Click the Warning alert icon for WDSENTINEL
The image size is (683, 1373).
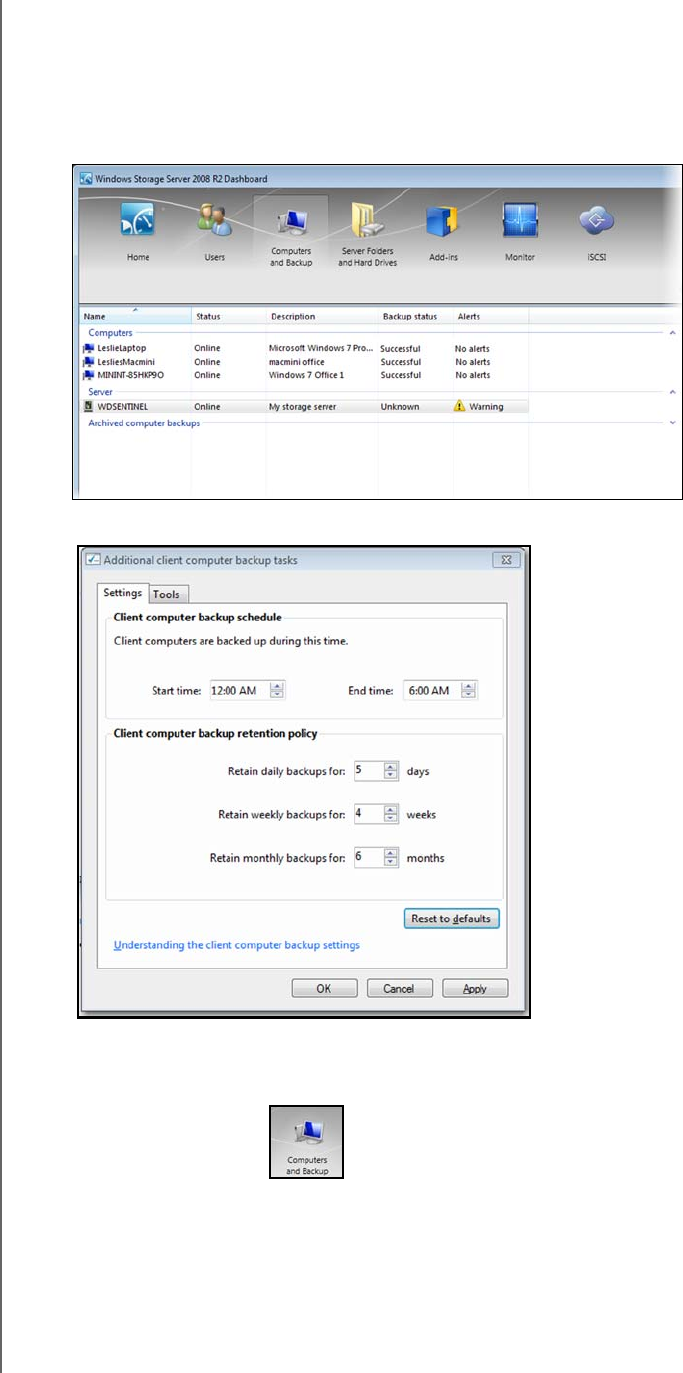coord(460,407)
